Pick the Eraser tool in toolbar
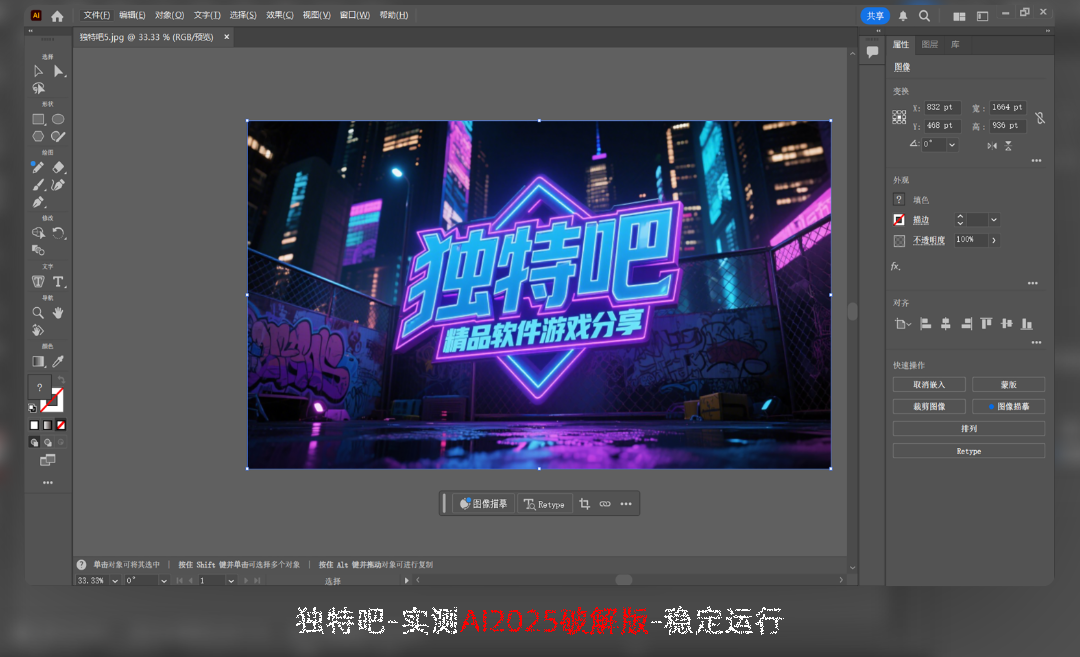This screenshot has height=657, width=1080. point(59,167)
